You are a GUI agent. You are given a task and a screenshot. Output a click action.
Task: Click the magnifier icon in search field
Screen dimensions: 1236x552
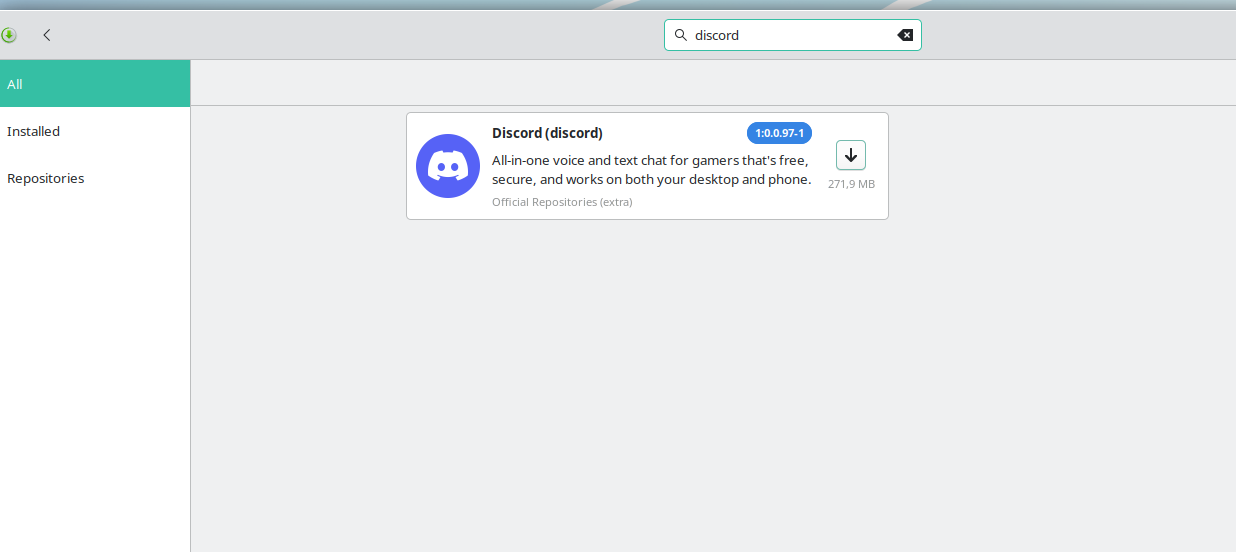[x=681, y=35]
